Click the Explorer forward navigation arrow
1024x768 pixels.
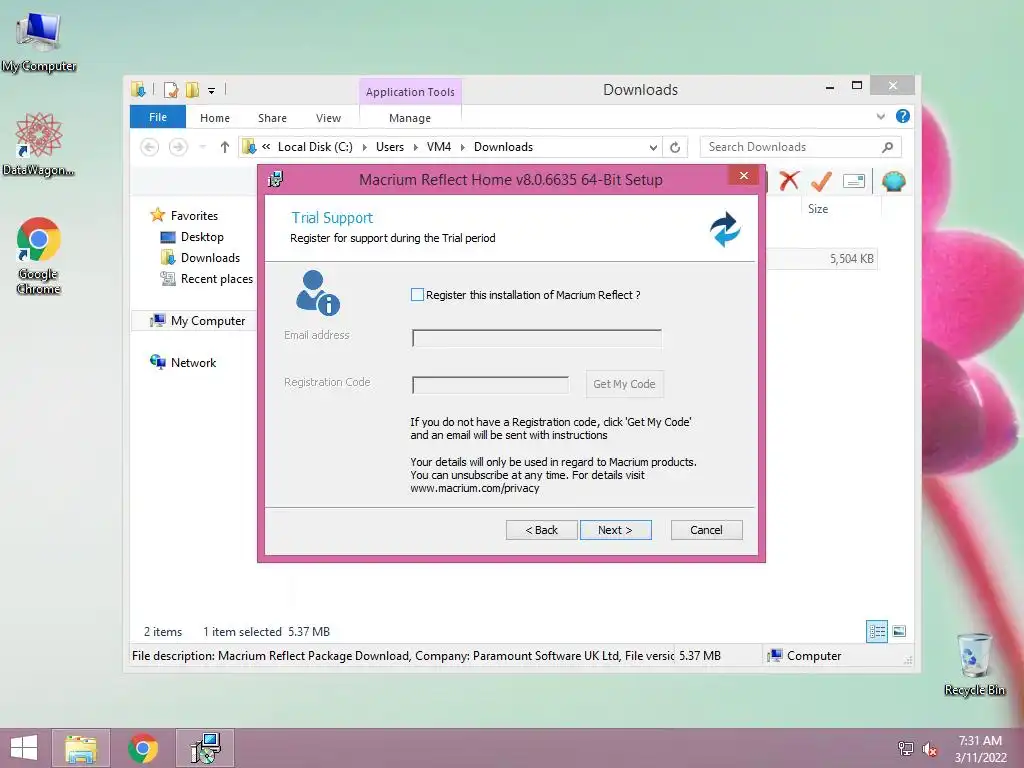(178, 147)
